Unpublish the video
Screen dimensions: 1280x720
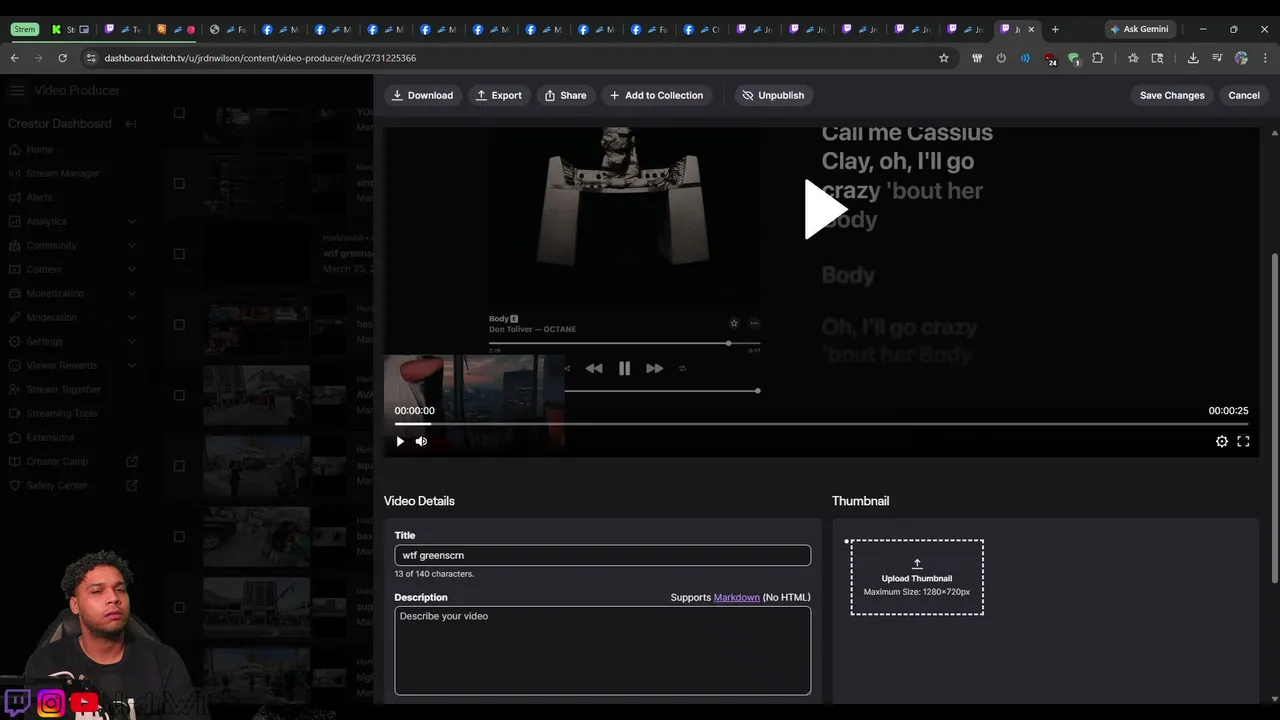coord(773,95)
